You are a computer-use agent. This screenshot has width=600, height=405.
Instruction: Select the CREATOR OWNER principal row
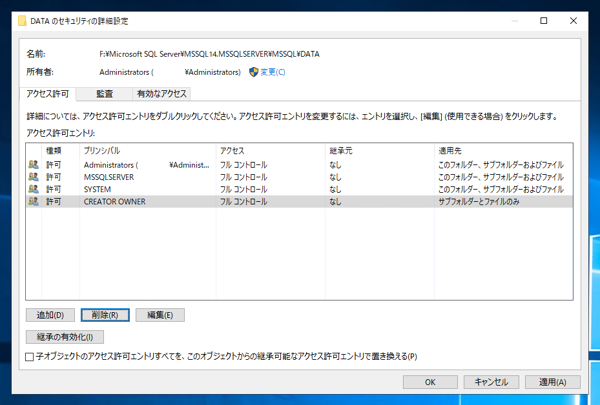[299, 201]
